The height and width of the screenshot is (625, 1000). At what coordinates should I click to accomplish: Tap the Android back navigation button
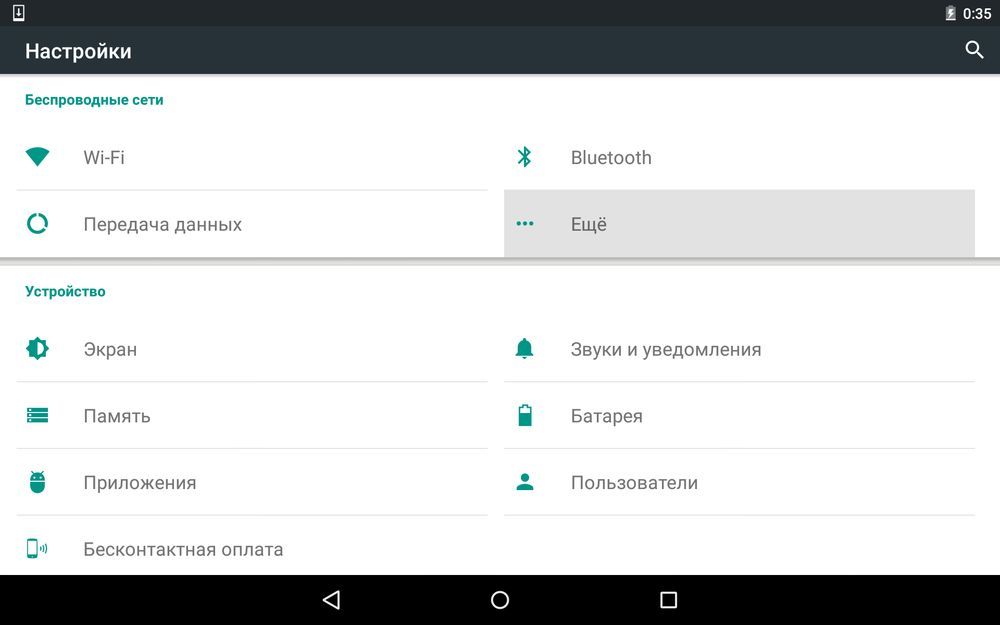(x=332, y=599)
